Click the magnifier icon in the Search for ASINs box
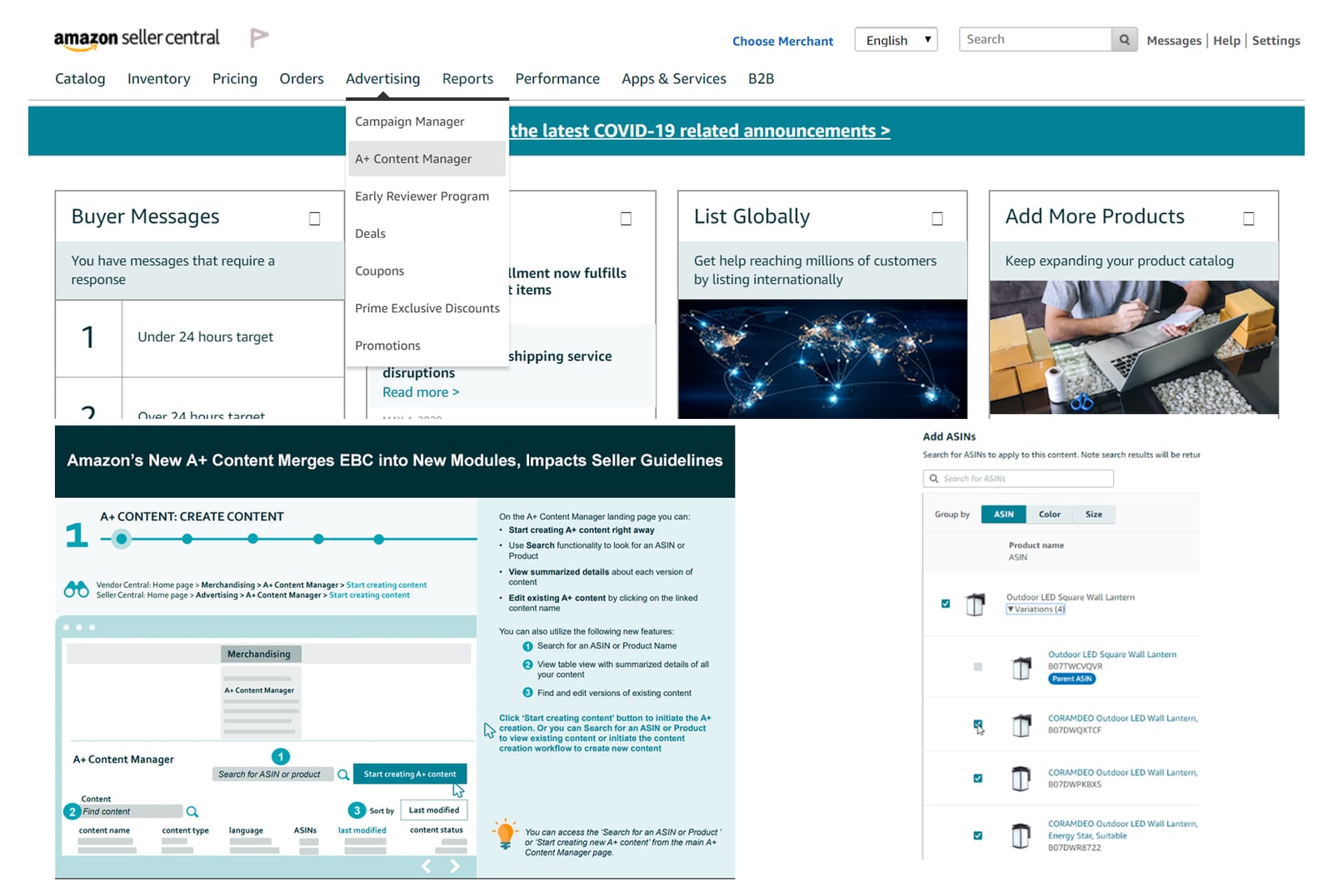 click(x=934, y=479)
